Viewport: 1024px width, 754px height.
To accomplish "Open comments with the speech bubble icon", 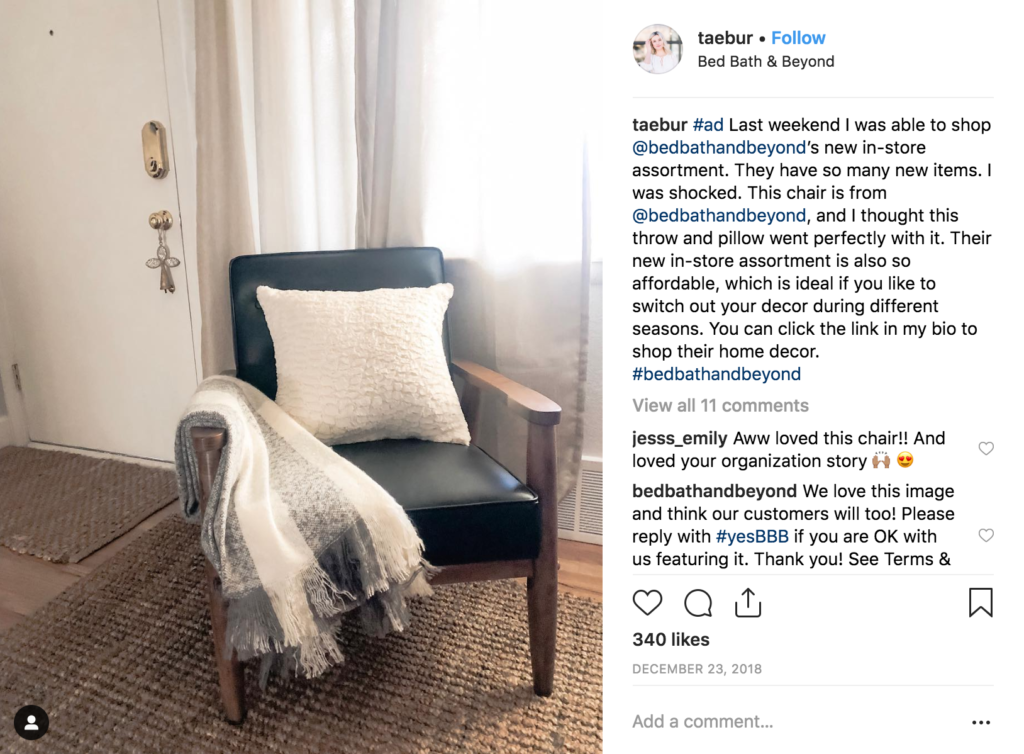I will (x=698, y=603).
